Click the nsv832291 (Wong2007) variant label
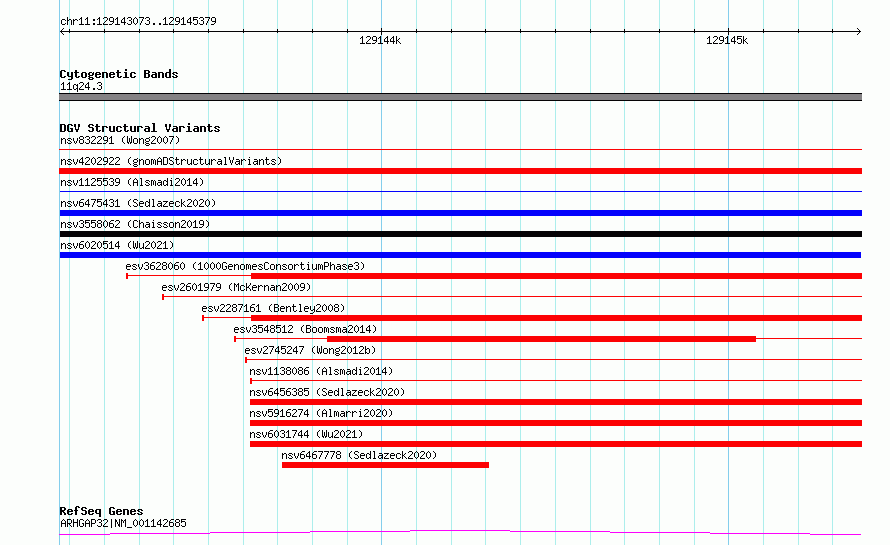The image size is (890, 545). [120, 140]
